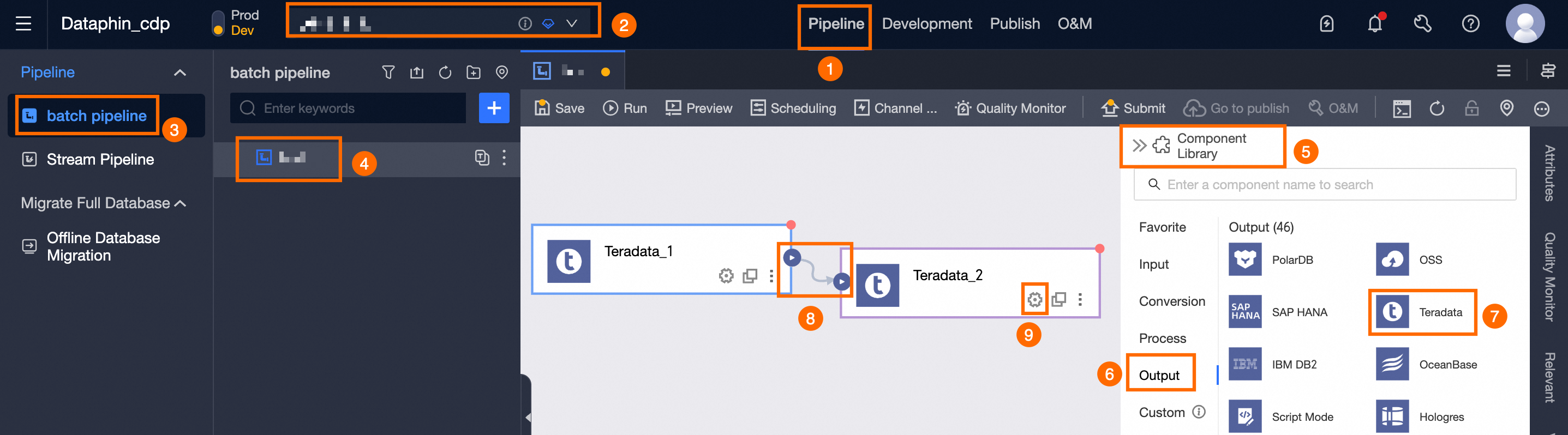1568x435 pixels.
Task: Select the Output component category
Action: (x=1158, y=376)
